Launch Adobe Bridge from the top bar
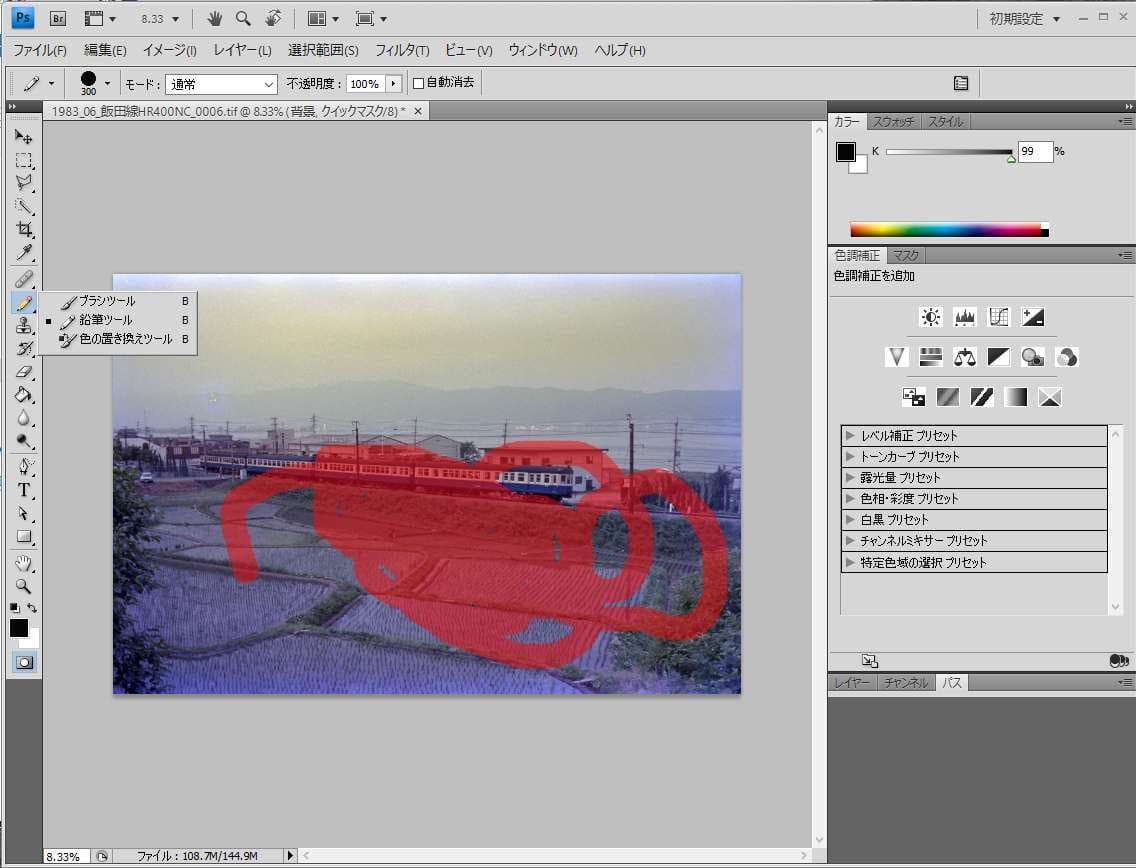This screenshot has width=1136, height=868. click(58, 18)
